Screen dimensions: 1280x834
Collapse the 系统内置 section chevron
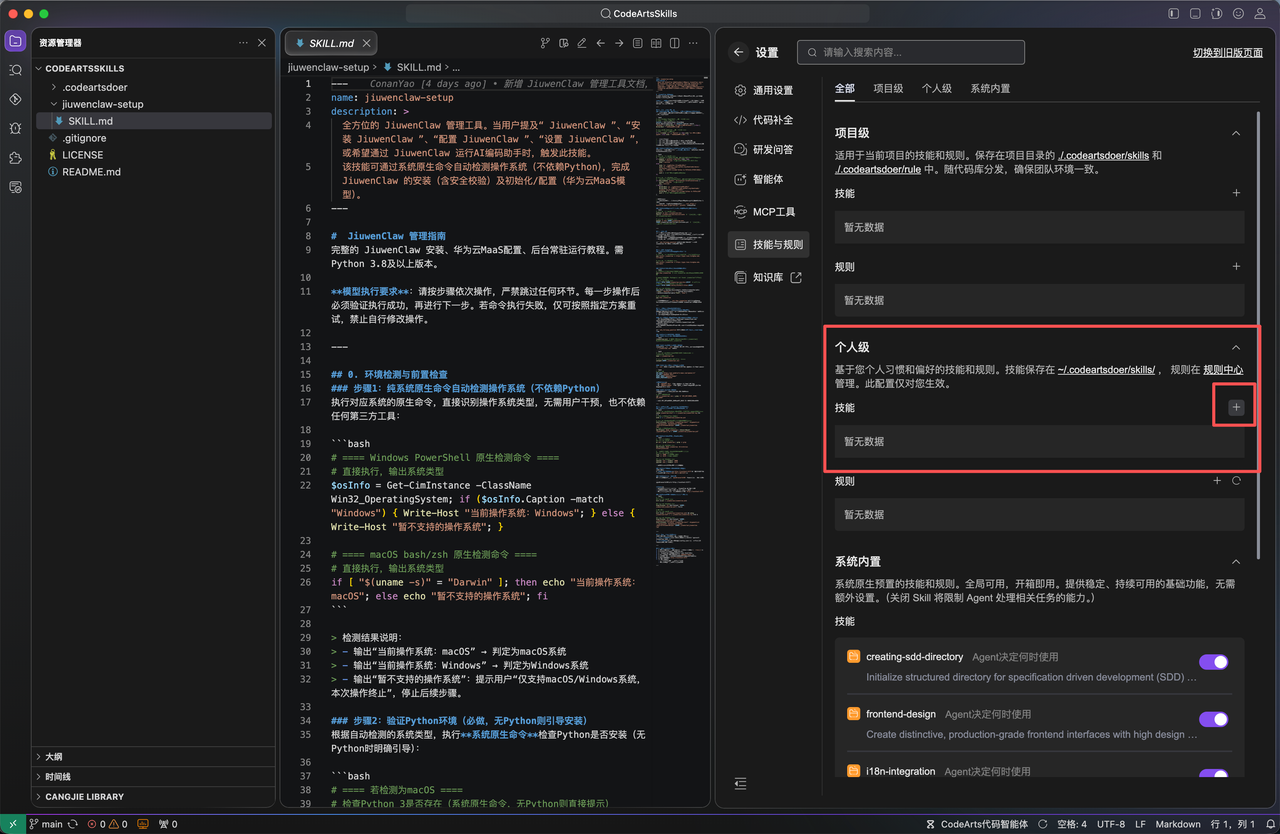1236,562
